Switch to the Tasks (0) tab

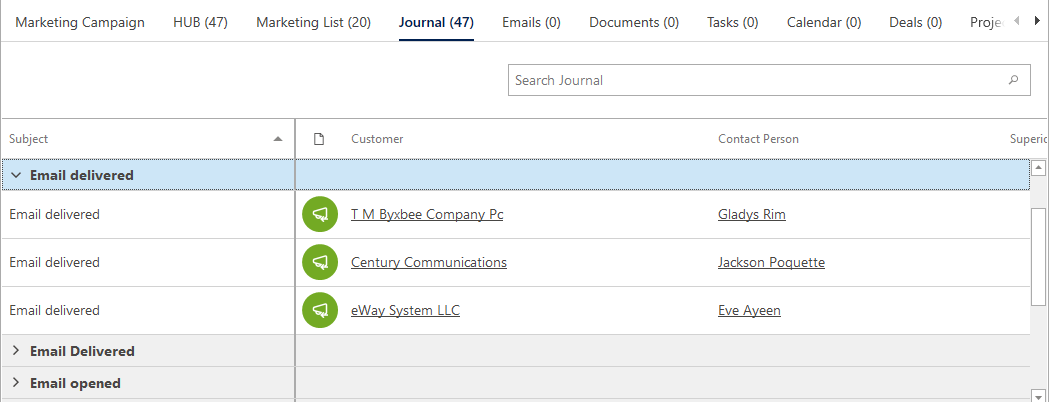pyautogui.click(x=733, y=22)
